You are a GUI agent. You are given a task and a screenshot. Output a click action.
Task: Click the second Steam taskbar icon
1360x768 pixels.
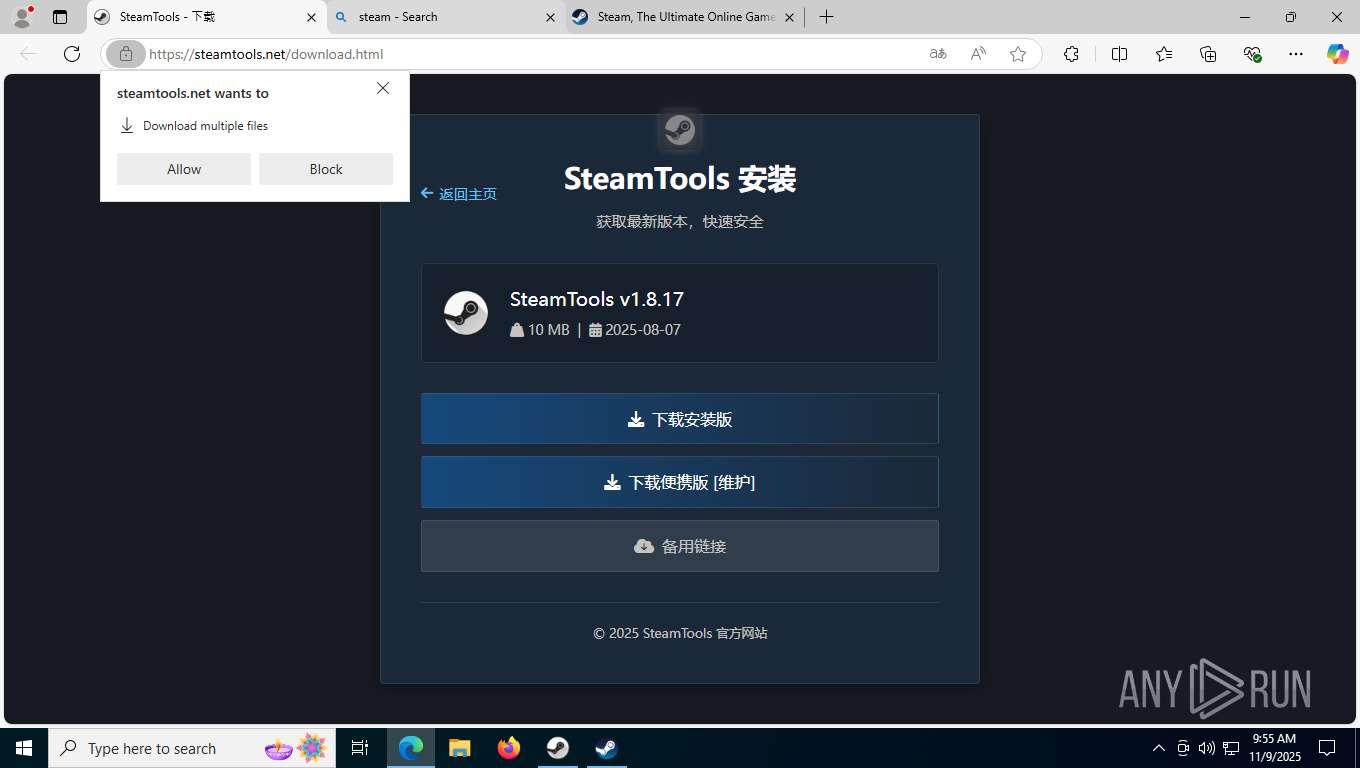click(x=606, y=748)
